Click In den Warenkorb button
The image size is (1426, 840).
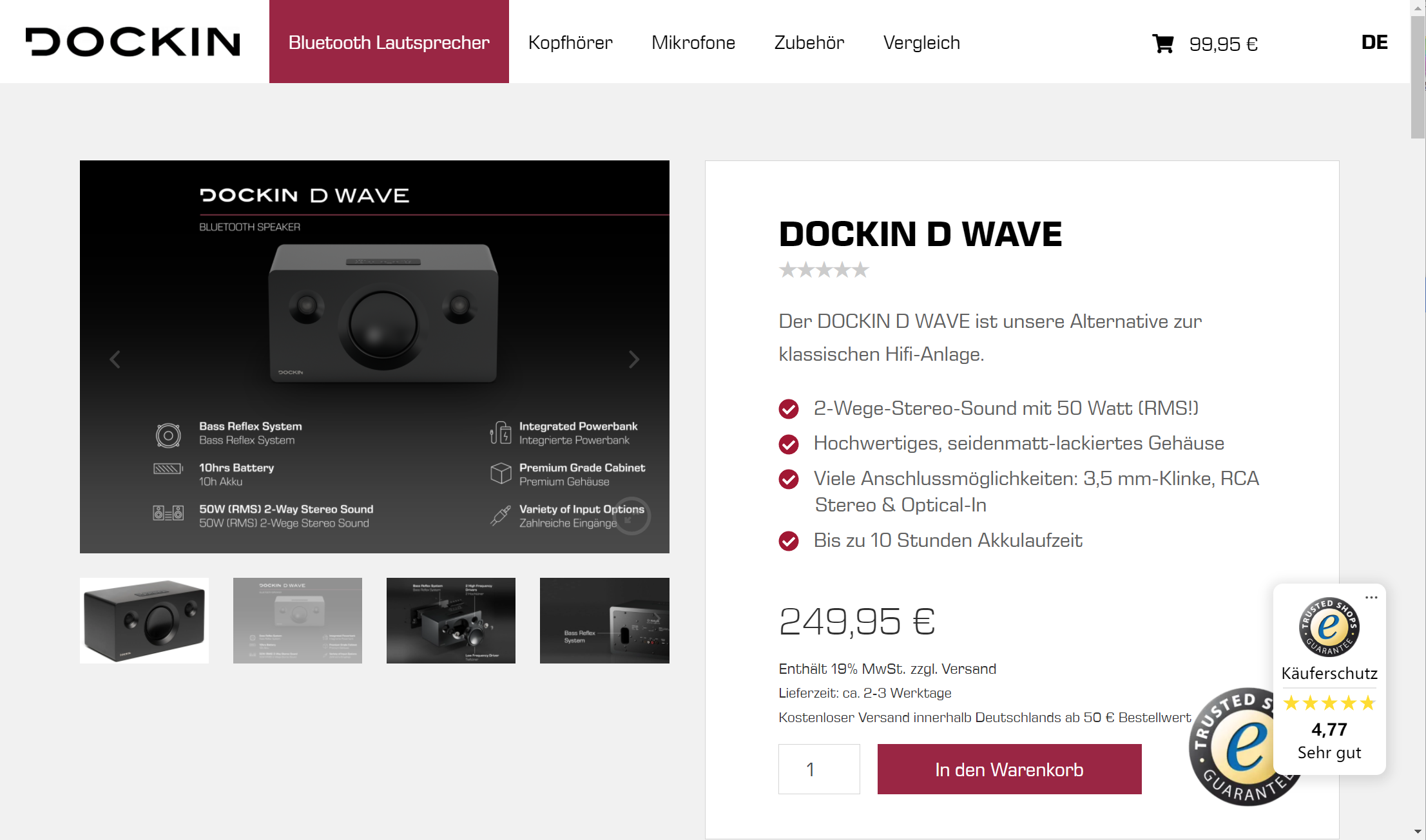1009,769
